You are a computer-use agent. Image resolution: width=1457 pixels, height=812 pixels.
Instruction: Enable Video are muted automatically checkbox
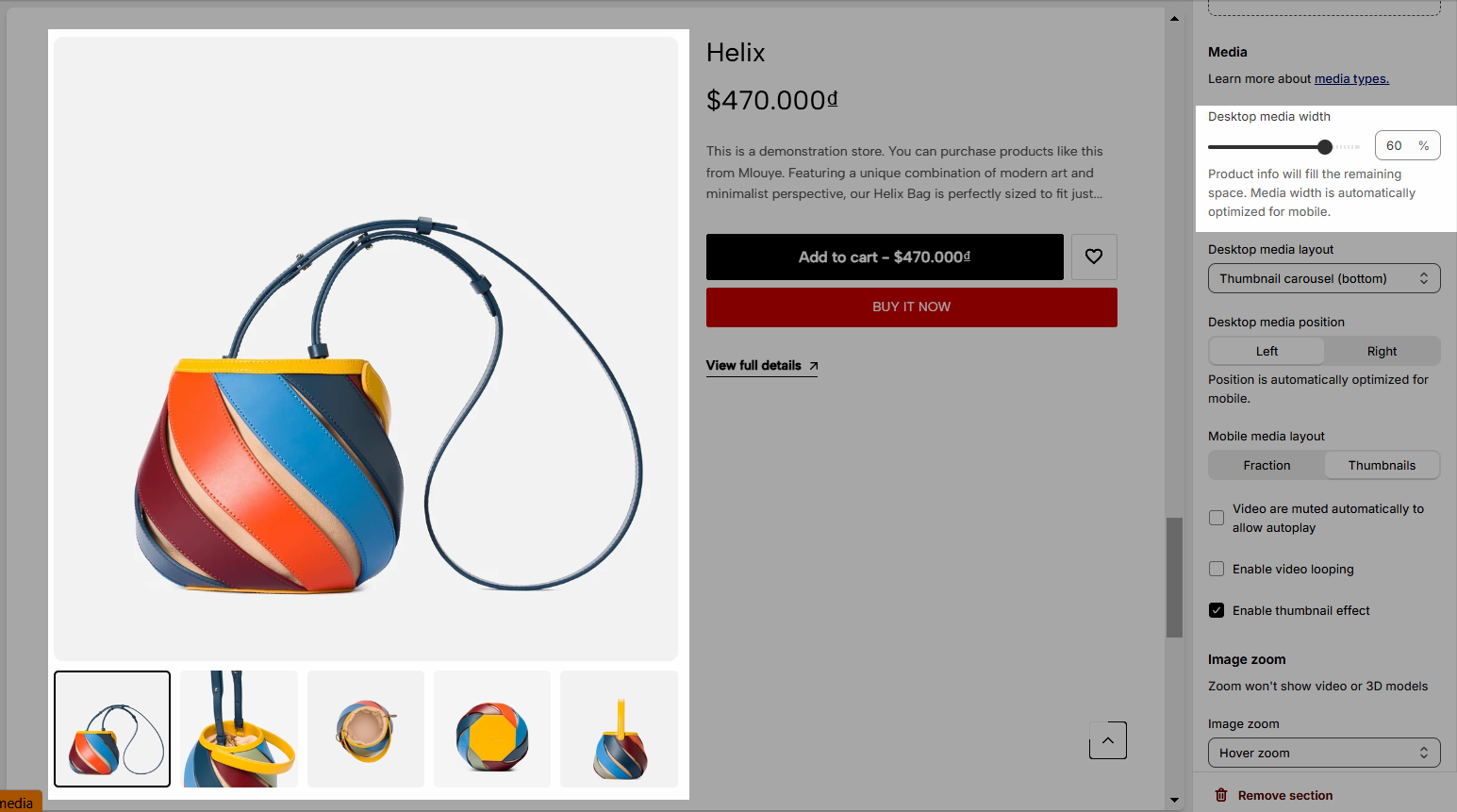(x=1217, y=518)
